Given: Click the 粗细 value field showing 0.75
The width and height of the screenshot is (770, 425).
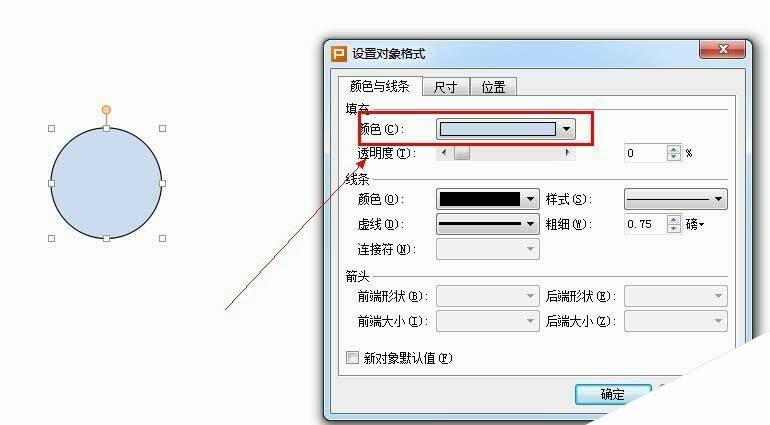Looking at the screenshot, I should 645,224.
